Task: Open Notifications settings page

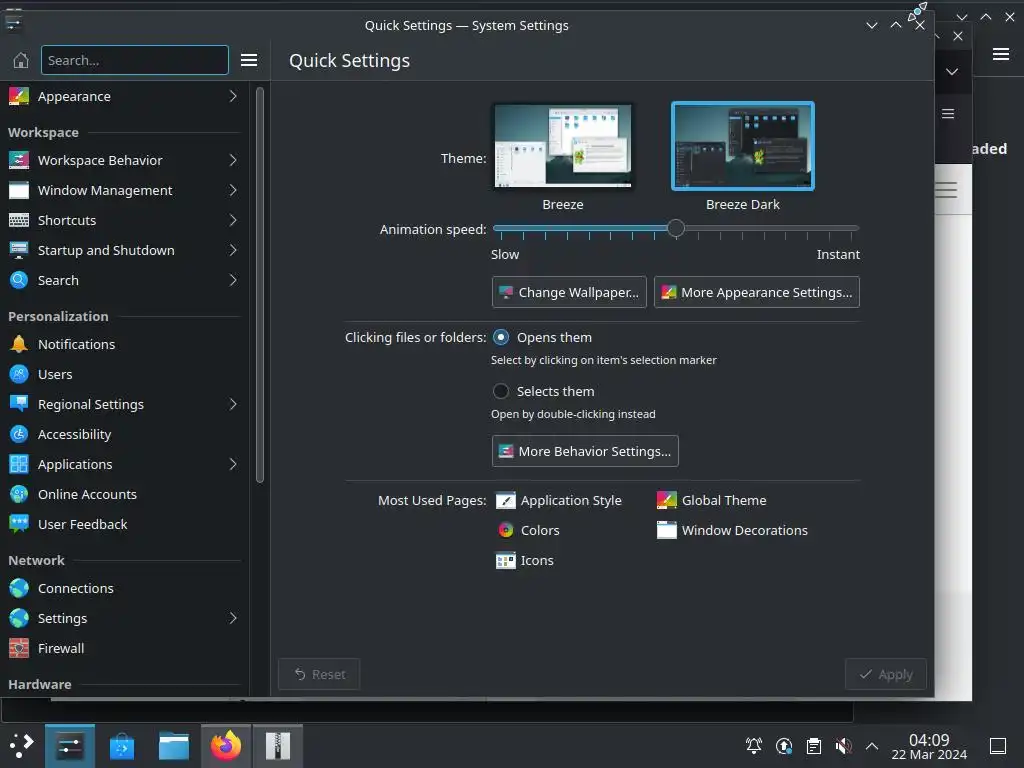Action: 124,344
